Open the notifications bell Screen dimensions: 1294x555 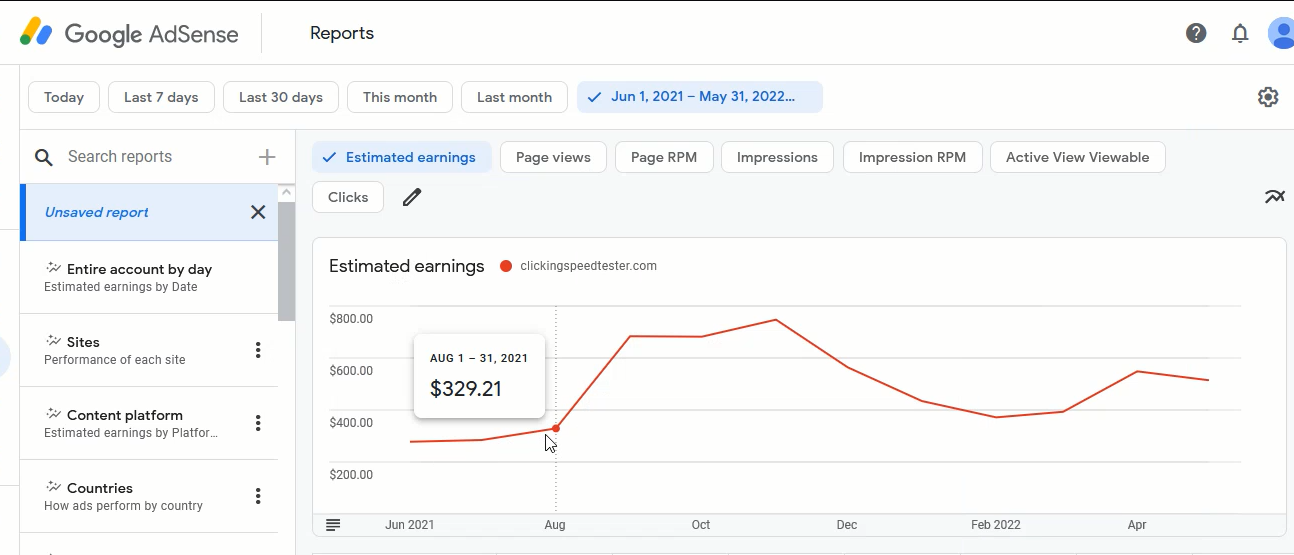tap(1240, 33)
